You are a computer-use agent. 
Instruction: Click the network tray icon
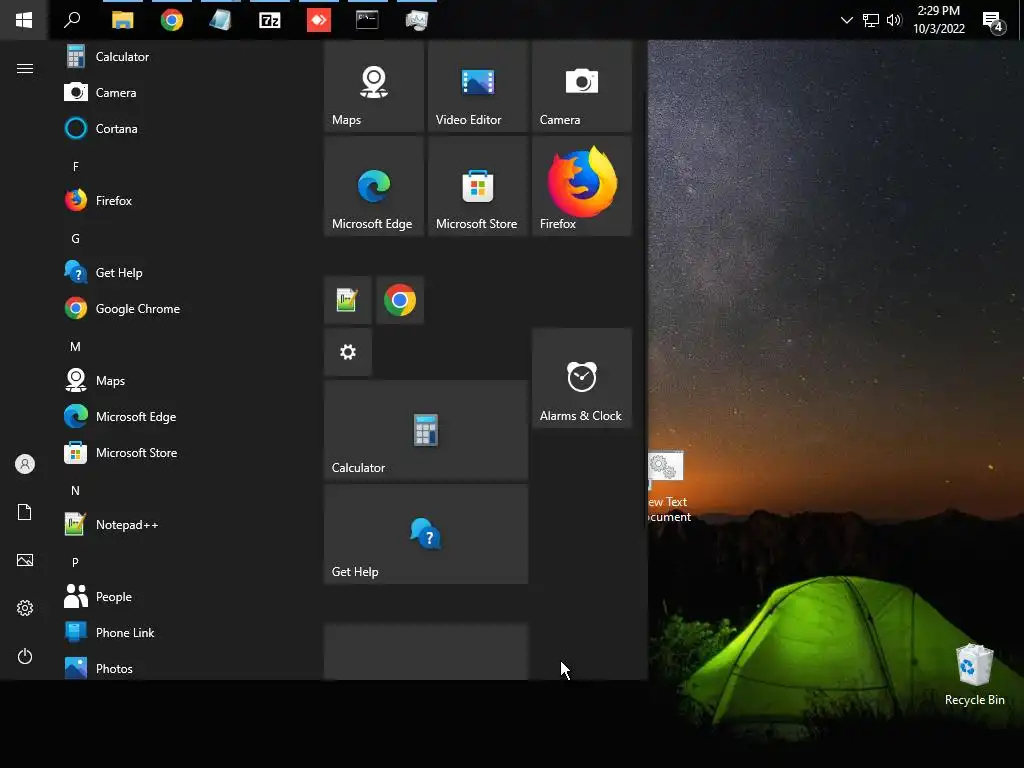click(x=871, y=20)
